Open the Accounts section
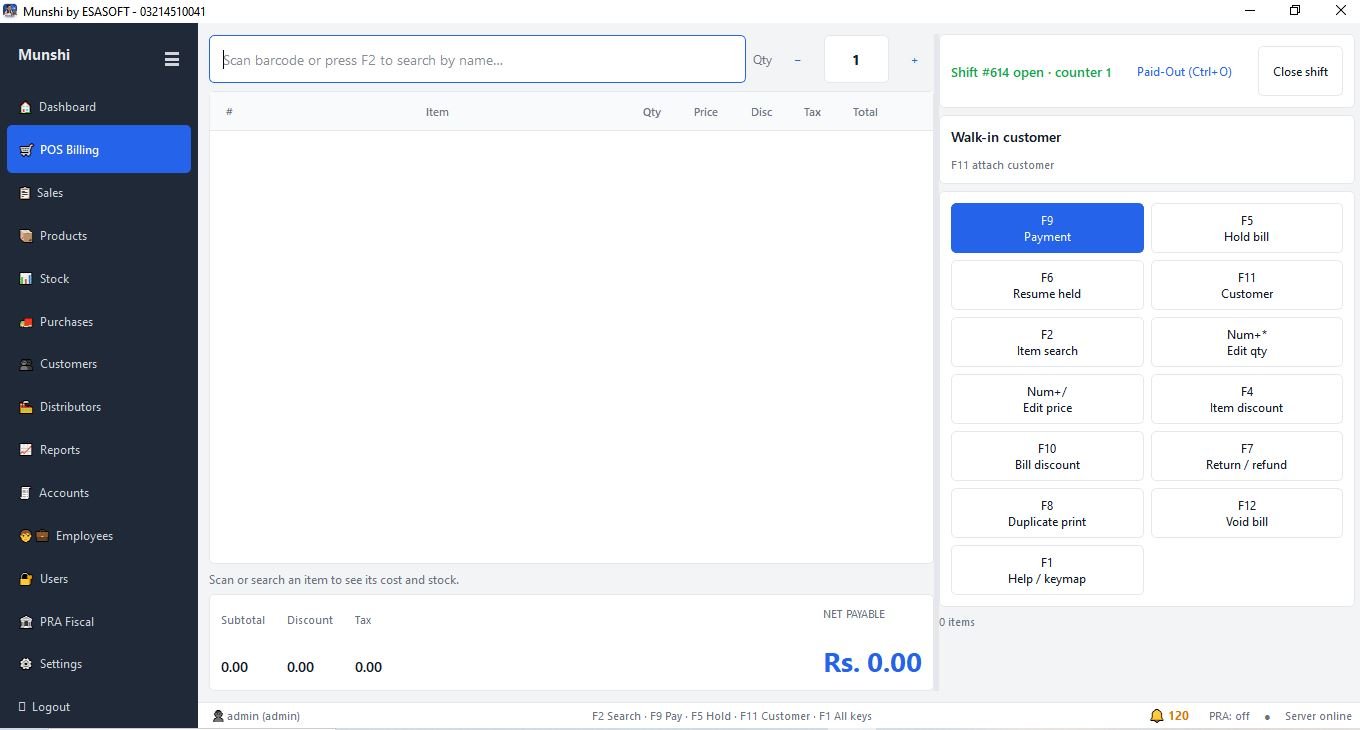 click(x=99, y=493)
